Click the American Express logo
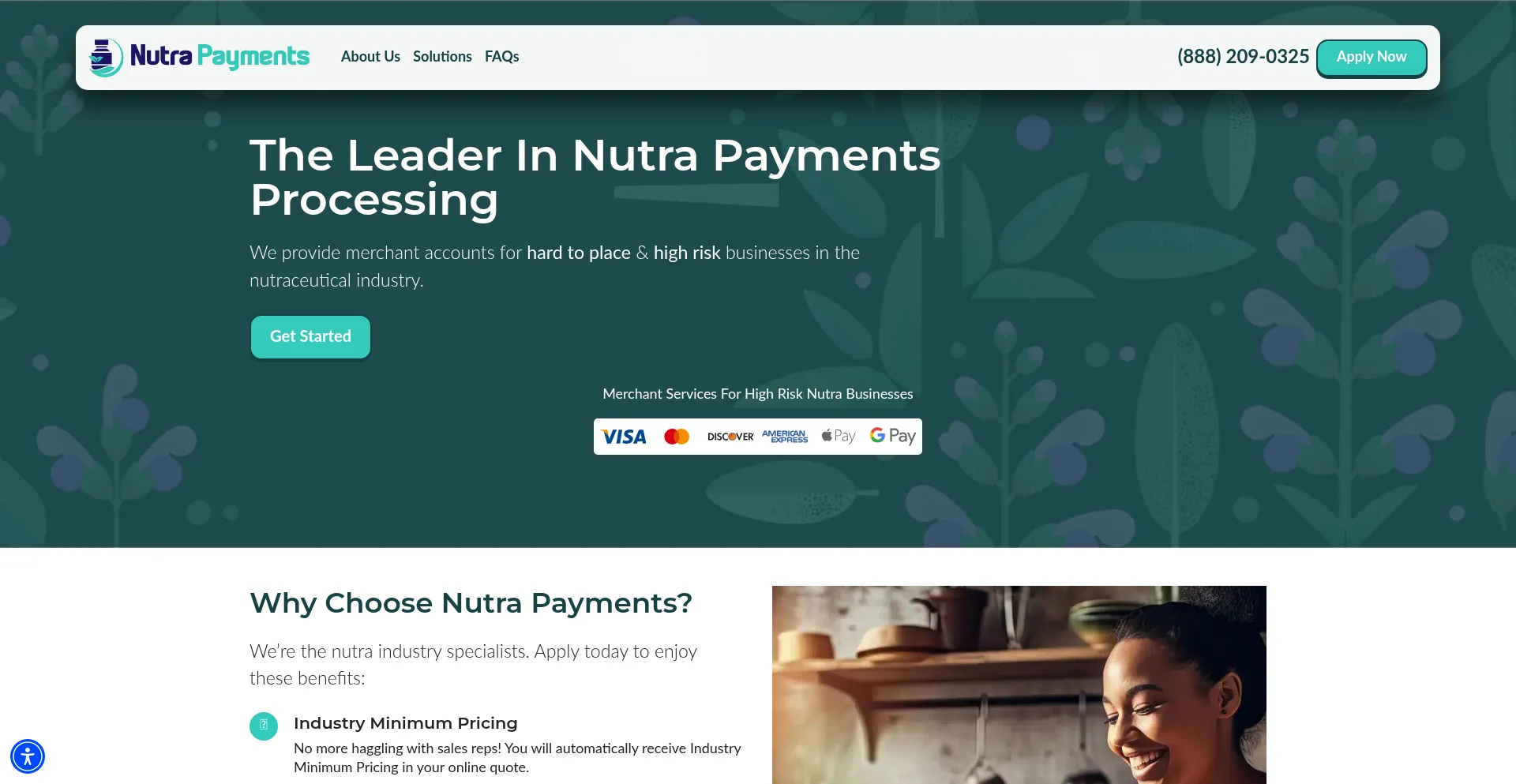 (785, 437)
